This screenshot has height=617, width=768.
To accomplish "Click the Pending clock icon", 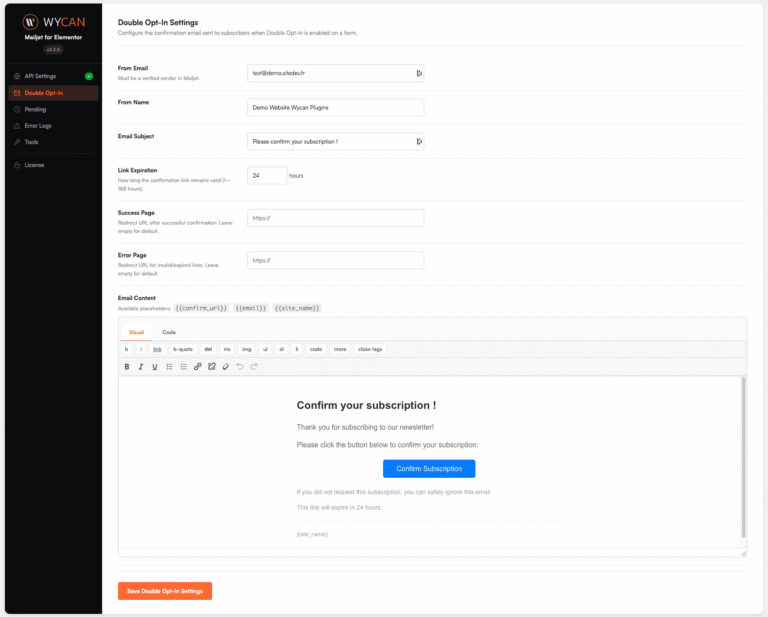I will (x=17, y=109).
